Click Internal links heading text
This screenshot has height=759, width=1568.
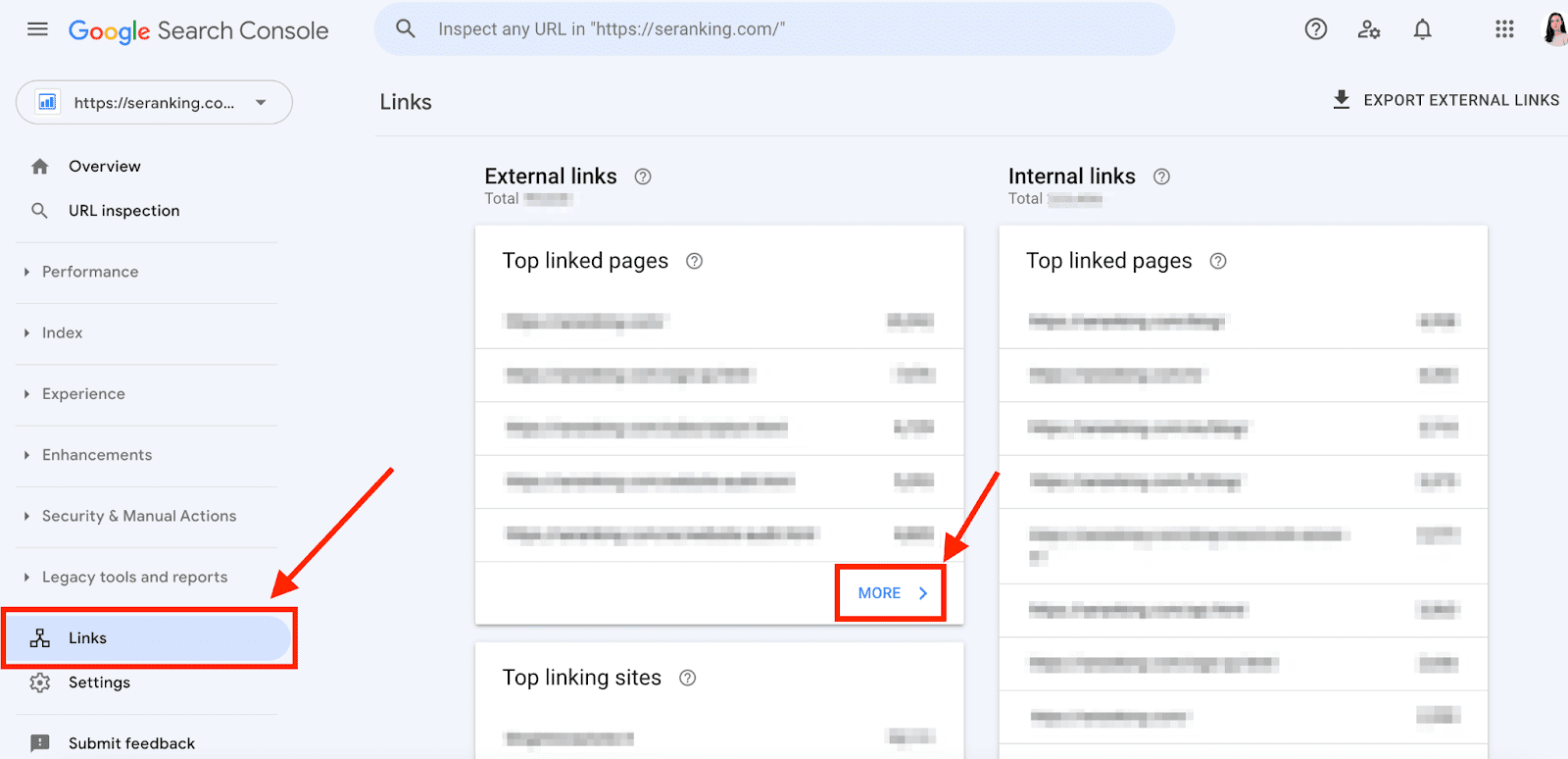click(1072, 177)
